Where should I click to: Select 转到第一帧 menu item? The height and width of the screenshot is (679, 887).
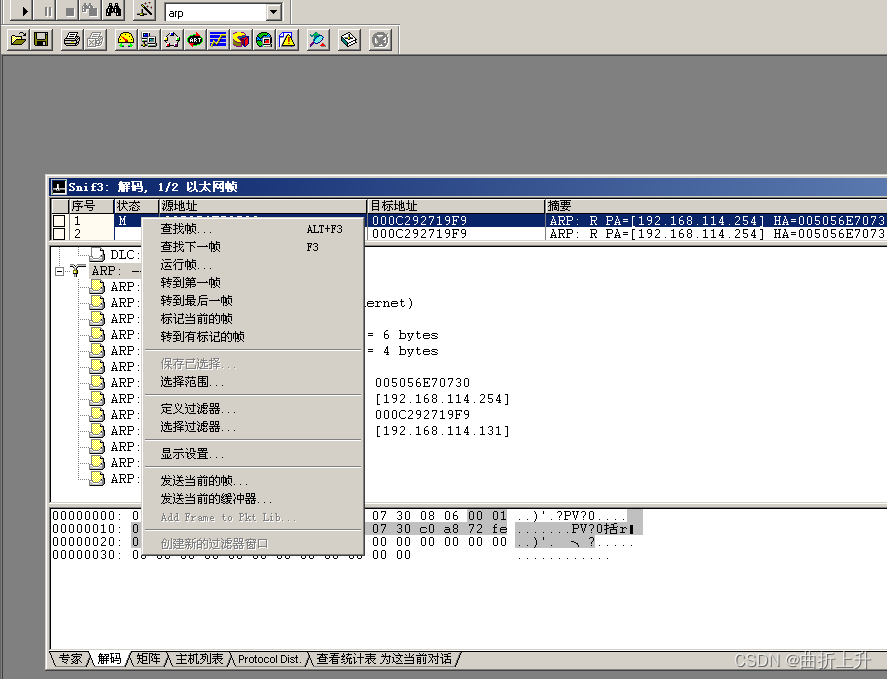pos(253,282)
